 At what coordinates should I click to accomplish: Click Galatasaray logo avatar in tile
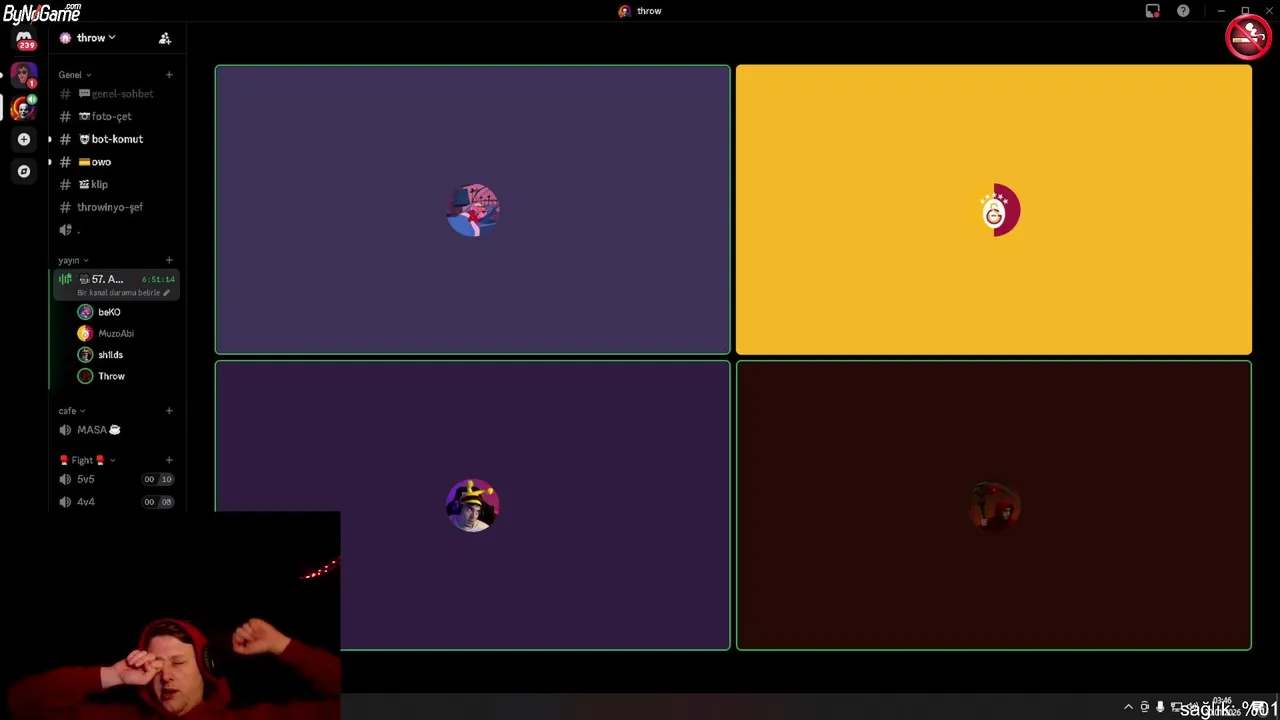994,210
